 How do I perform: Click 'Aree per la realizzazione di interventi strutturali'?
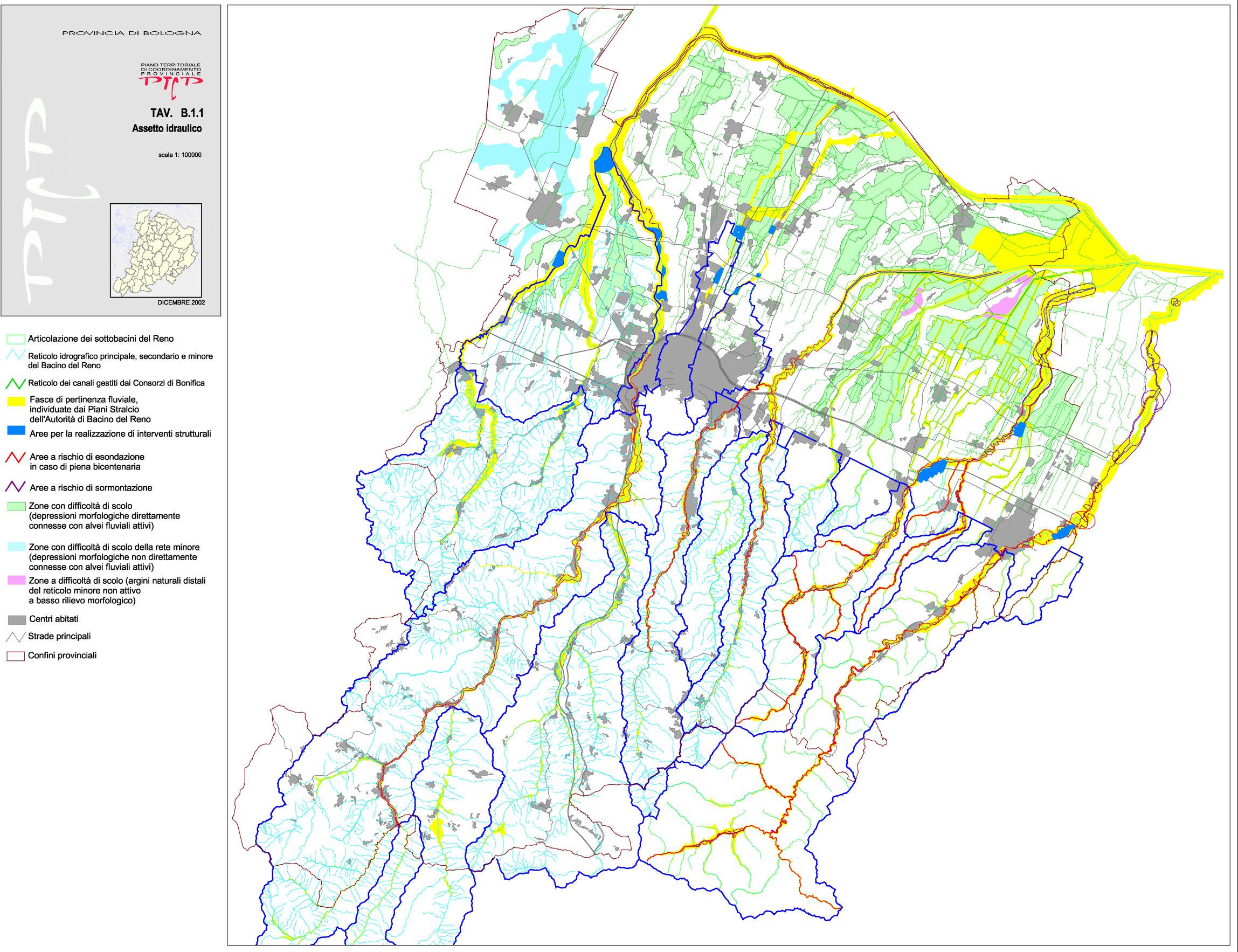(x=120, y=434)
